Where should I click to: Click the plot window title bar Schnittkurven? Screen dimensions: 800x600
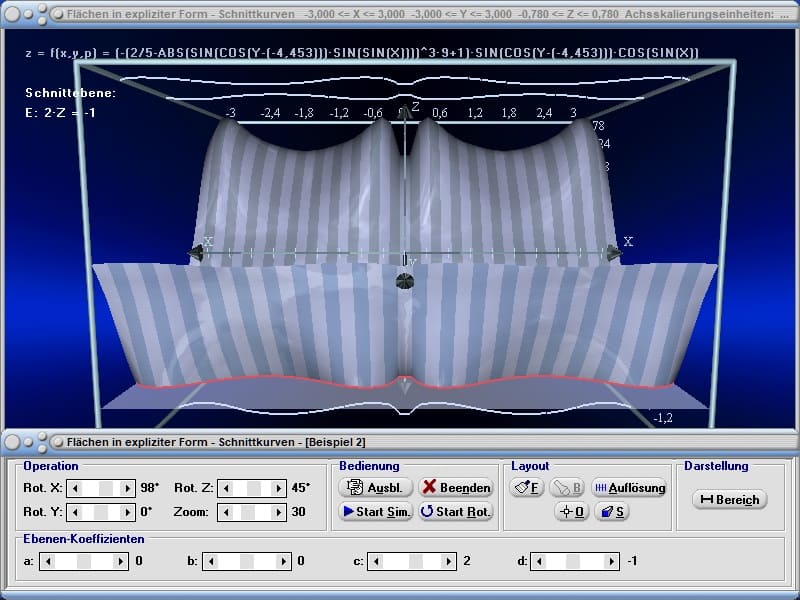point(400,14)
